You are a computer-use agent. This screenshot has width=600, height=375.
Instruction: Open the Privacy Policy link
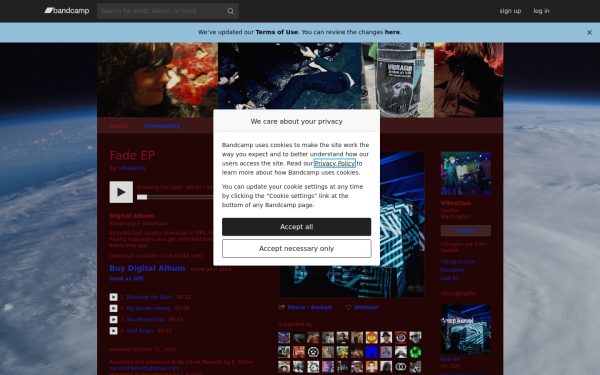coord(335,163)
